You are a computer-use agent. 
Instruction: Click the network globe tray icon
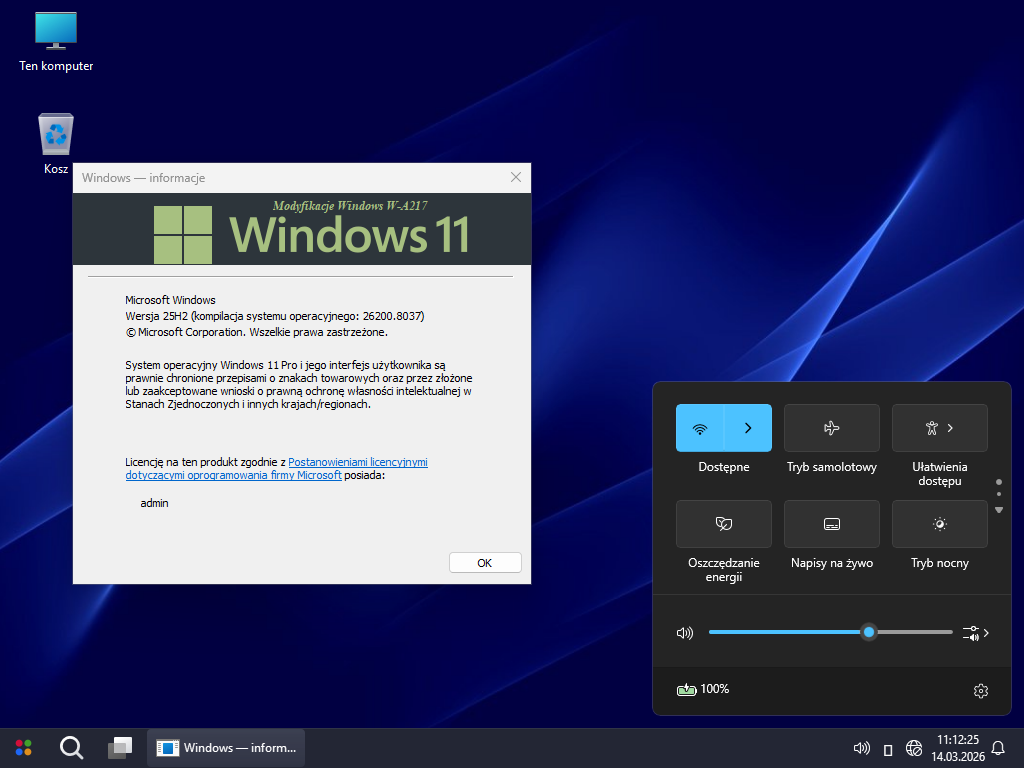[913, 748]
